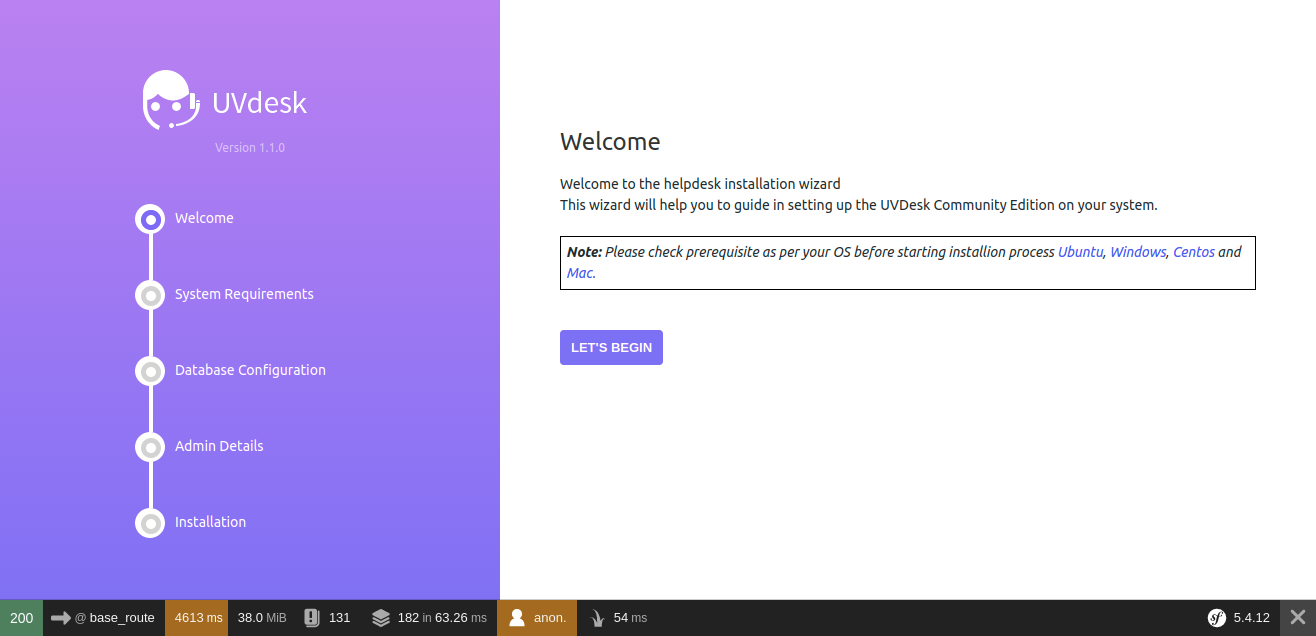
Task: Select the Installation step circle
Action: (150, 523)
